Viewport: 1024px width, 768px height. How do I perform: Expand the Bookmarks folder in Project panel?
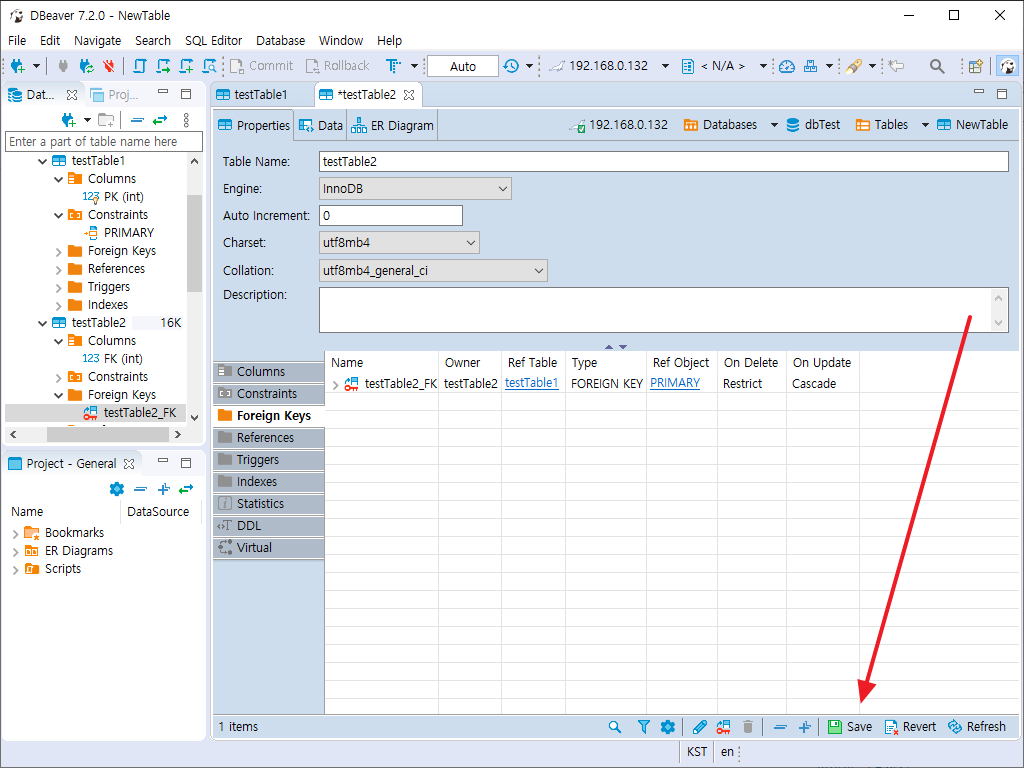(15, 534)
